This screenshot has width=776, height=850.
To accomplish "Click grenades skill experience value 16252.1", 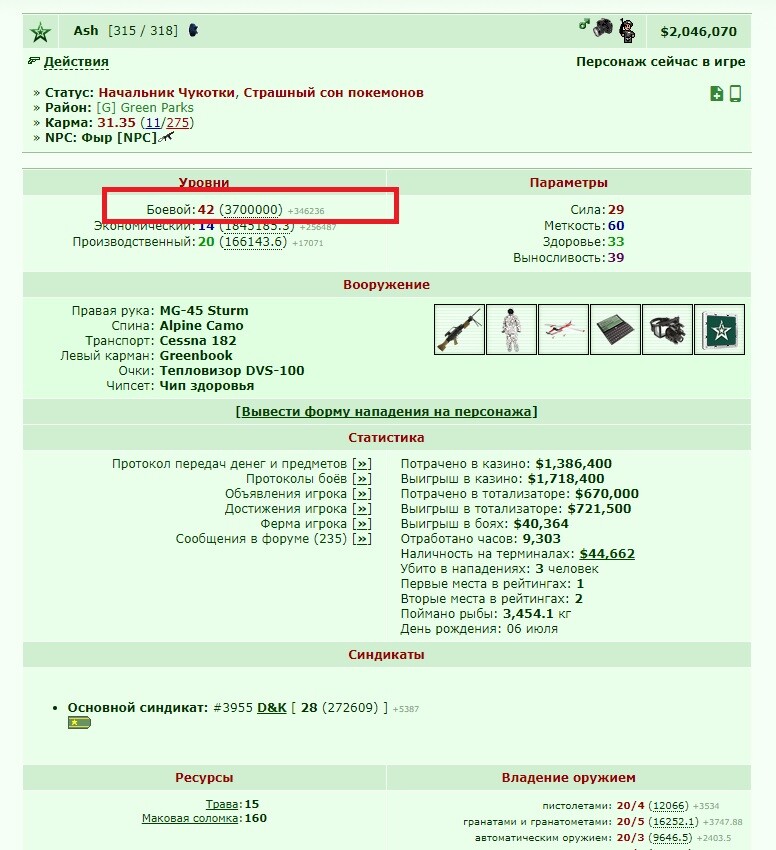I will pyautogui.click(x=674, y=822).
